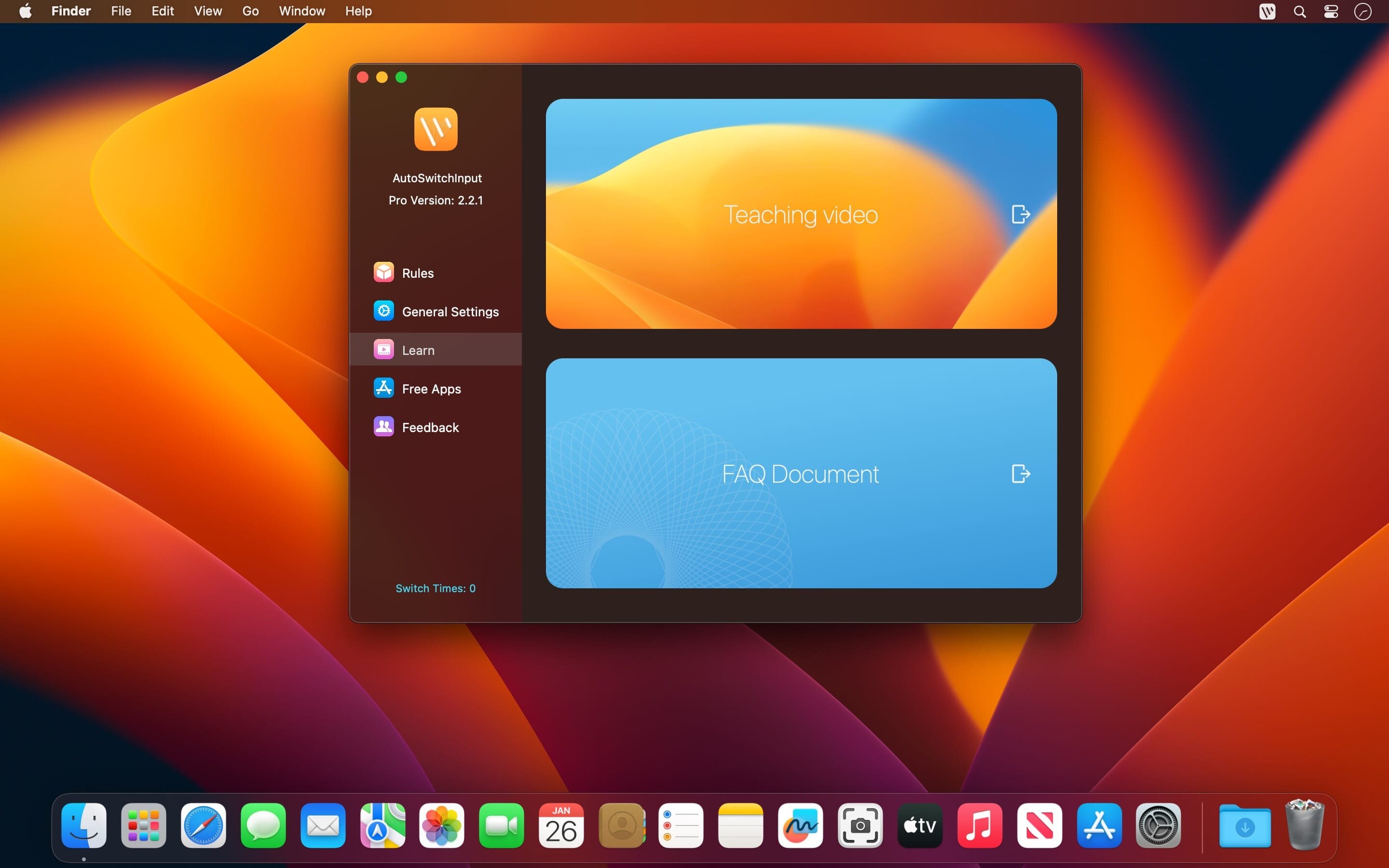Viewport: 1389px width, 868px height.
Task: Click AutoSwitchInput menu bar status icon
Action: [1267, 12]
